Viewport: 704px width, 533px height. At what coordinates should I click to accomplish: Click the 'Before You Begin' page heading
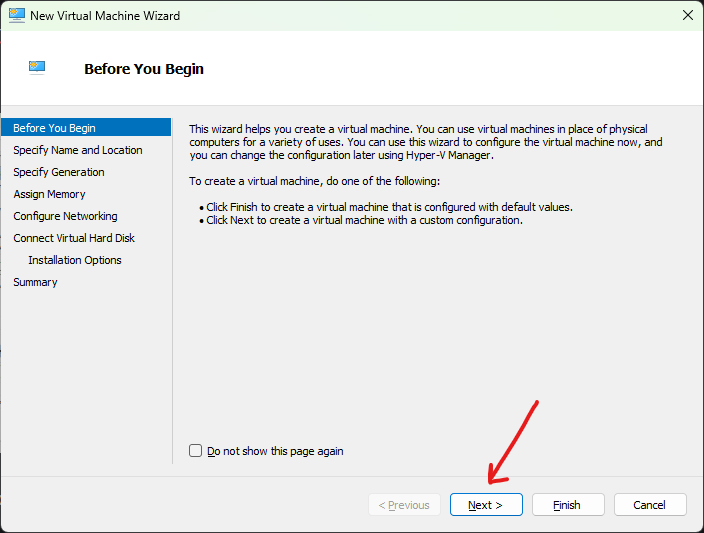144,69
